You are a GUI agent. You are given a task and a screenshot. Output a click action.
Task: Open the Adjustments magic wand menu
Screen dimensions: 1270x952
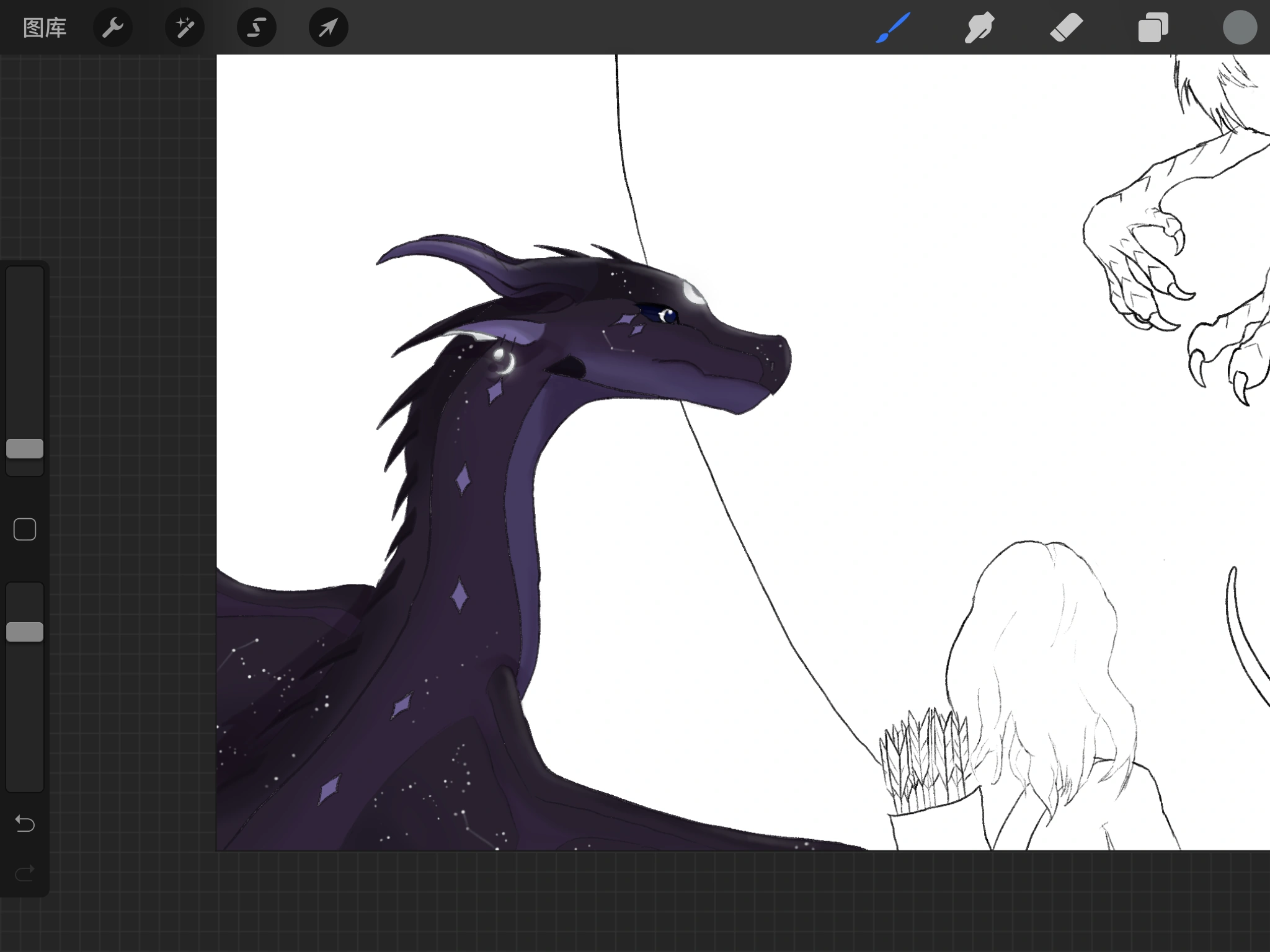tap(185, 28)
